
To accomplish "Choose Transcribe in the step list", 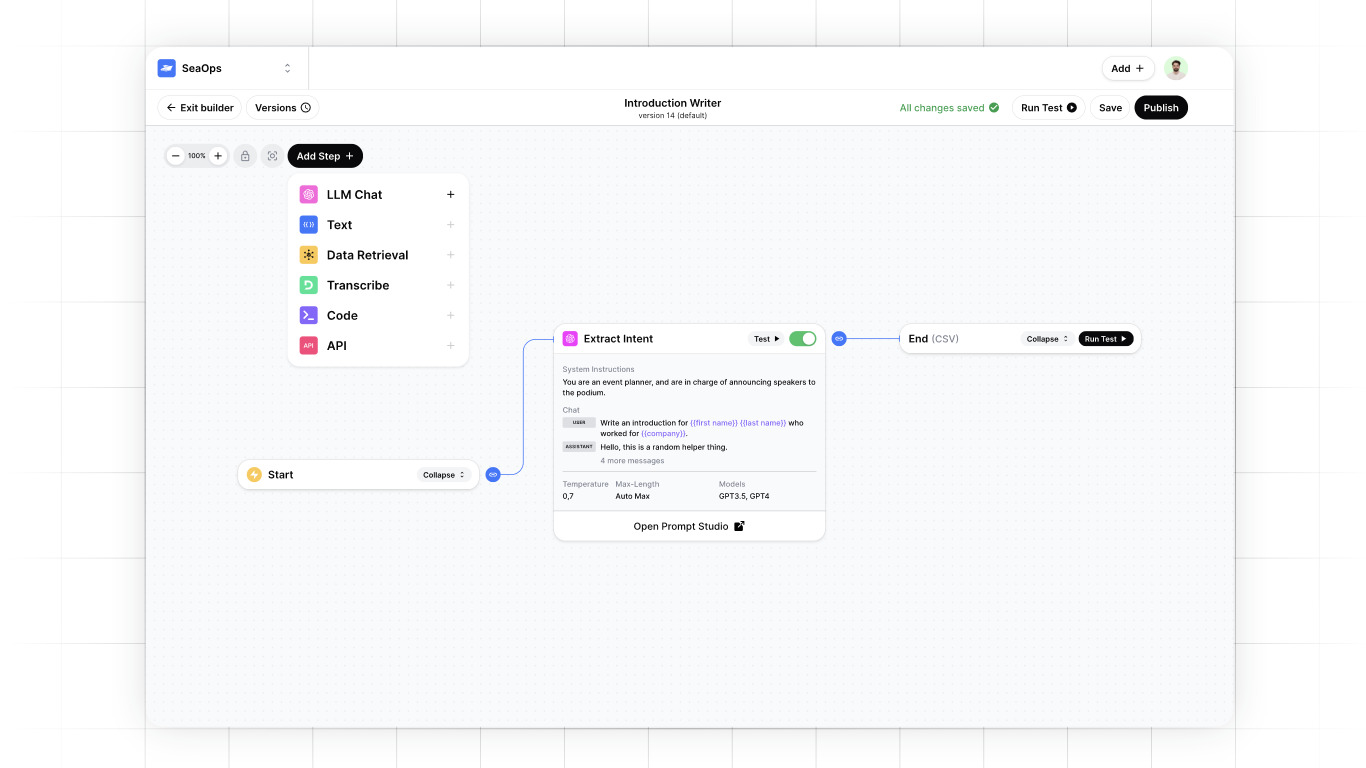I will click(x=358, y=285).
